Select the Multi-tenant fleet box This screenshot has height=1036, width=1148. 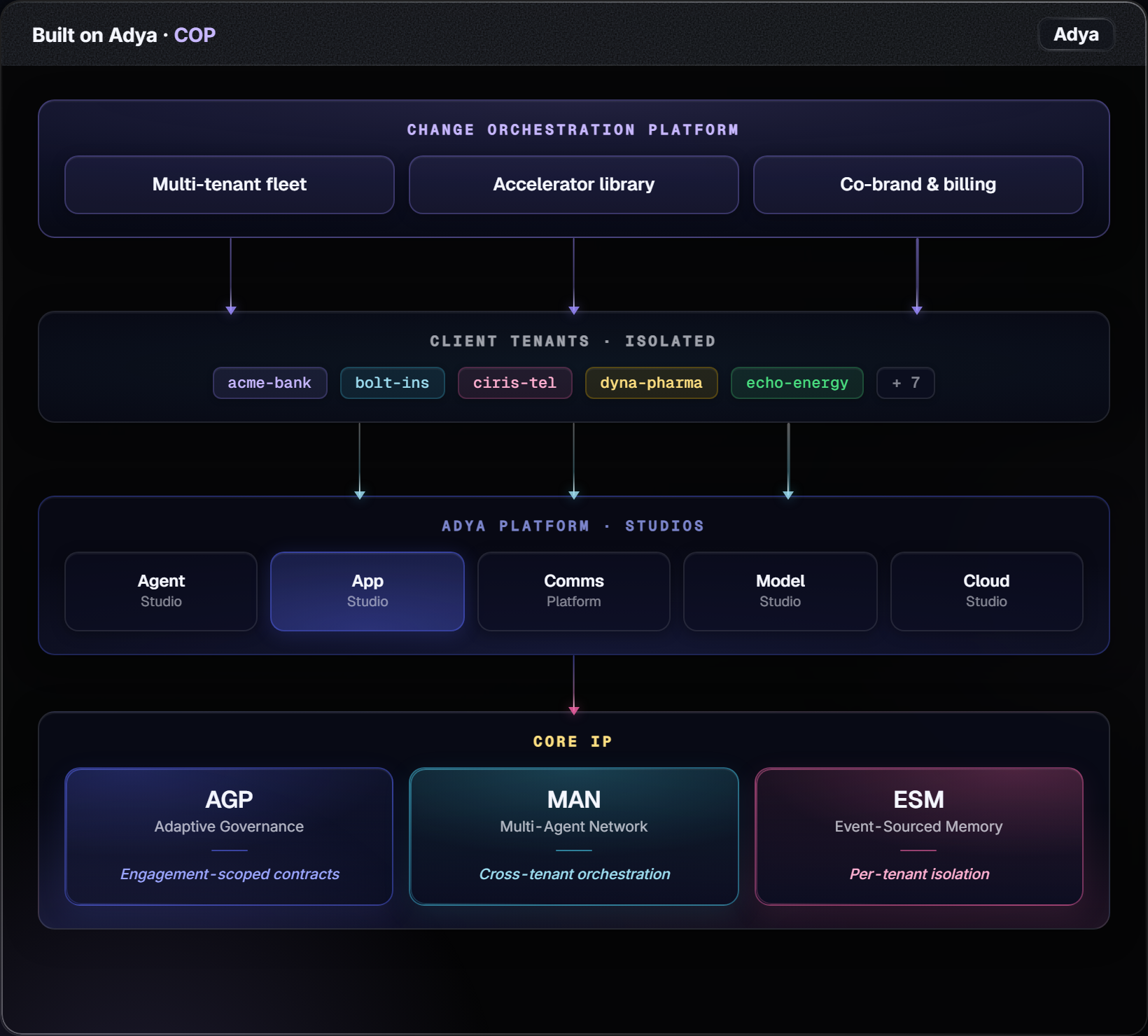pos(230,185)
